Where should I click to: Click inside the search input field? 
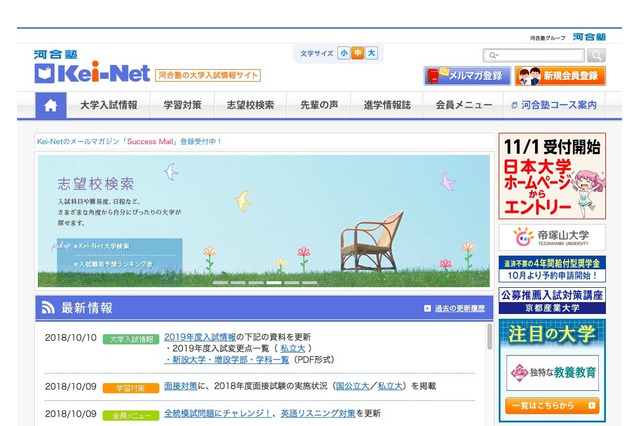(534, 55)
